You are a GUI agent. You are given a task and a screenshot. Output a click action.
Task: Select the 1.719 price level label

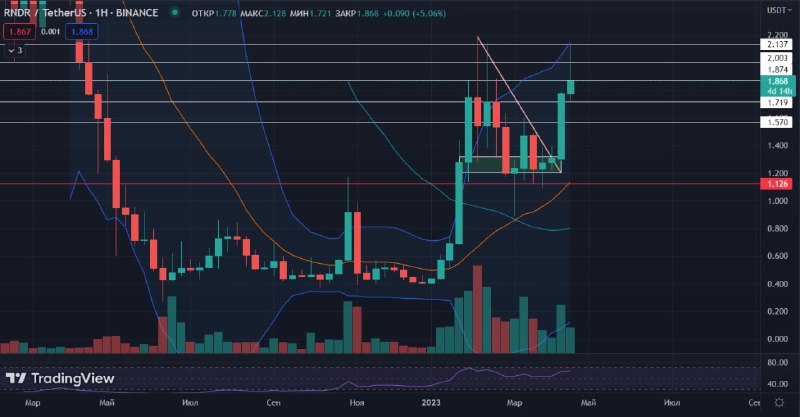pyautogui.click(x=777, y=103)
